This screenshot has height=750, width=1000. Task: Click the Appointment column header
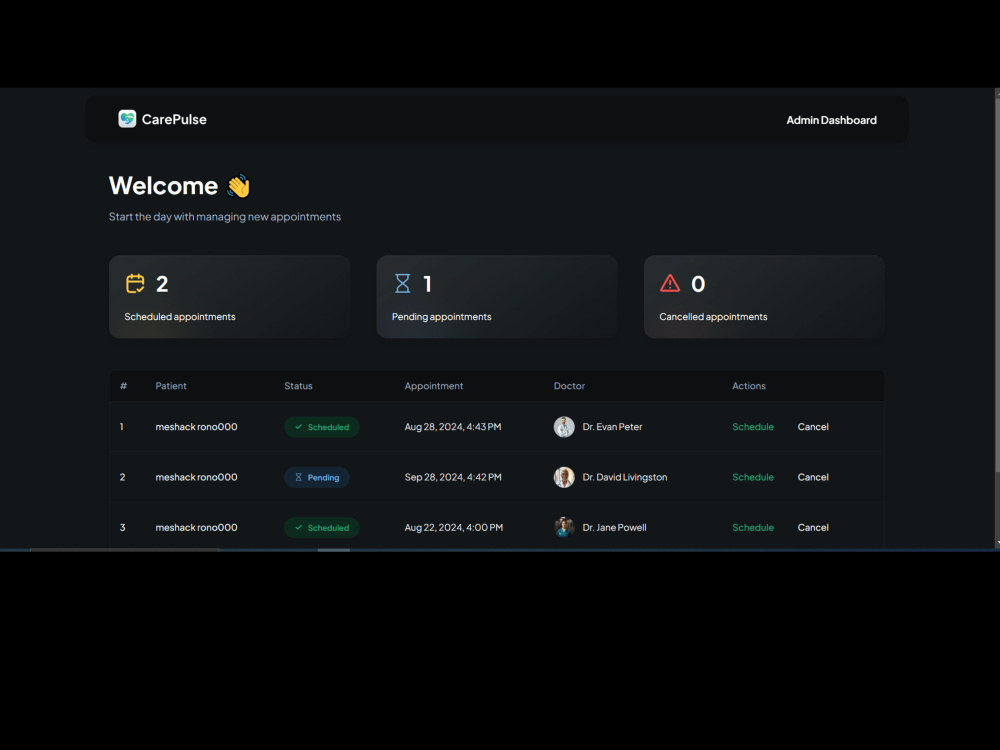[434, 386]
